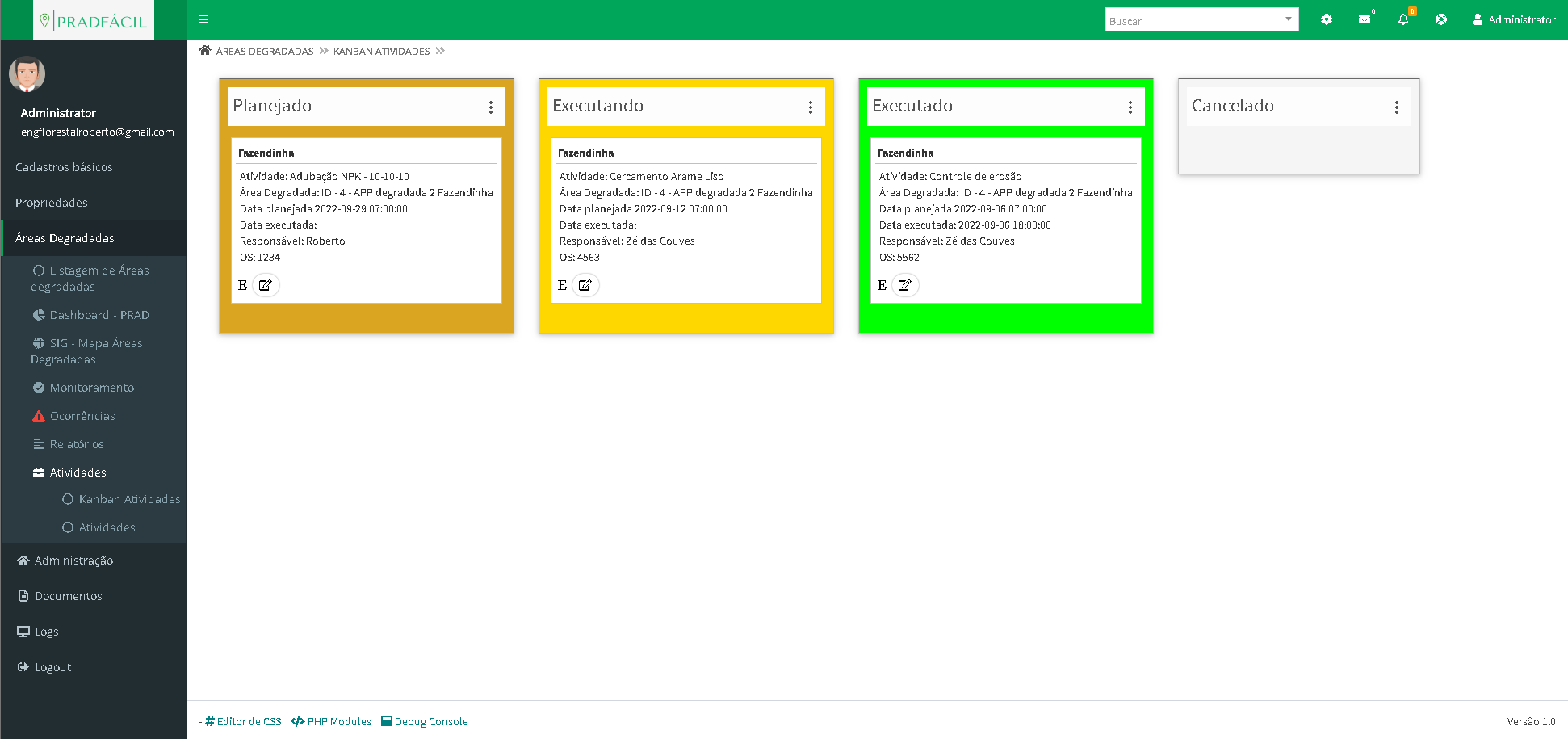
Task: Open the Administrator account menu in header
Action: (1513, 19)
